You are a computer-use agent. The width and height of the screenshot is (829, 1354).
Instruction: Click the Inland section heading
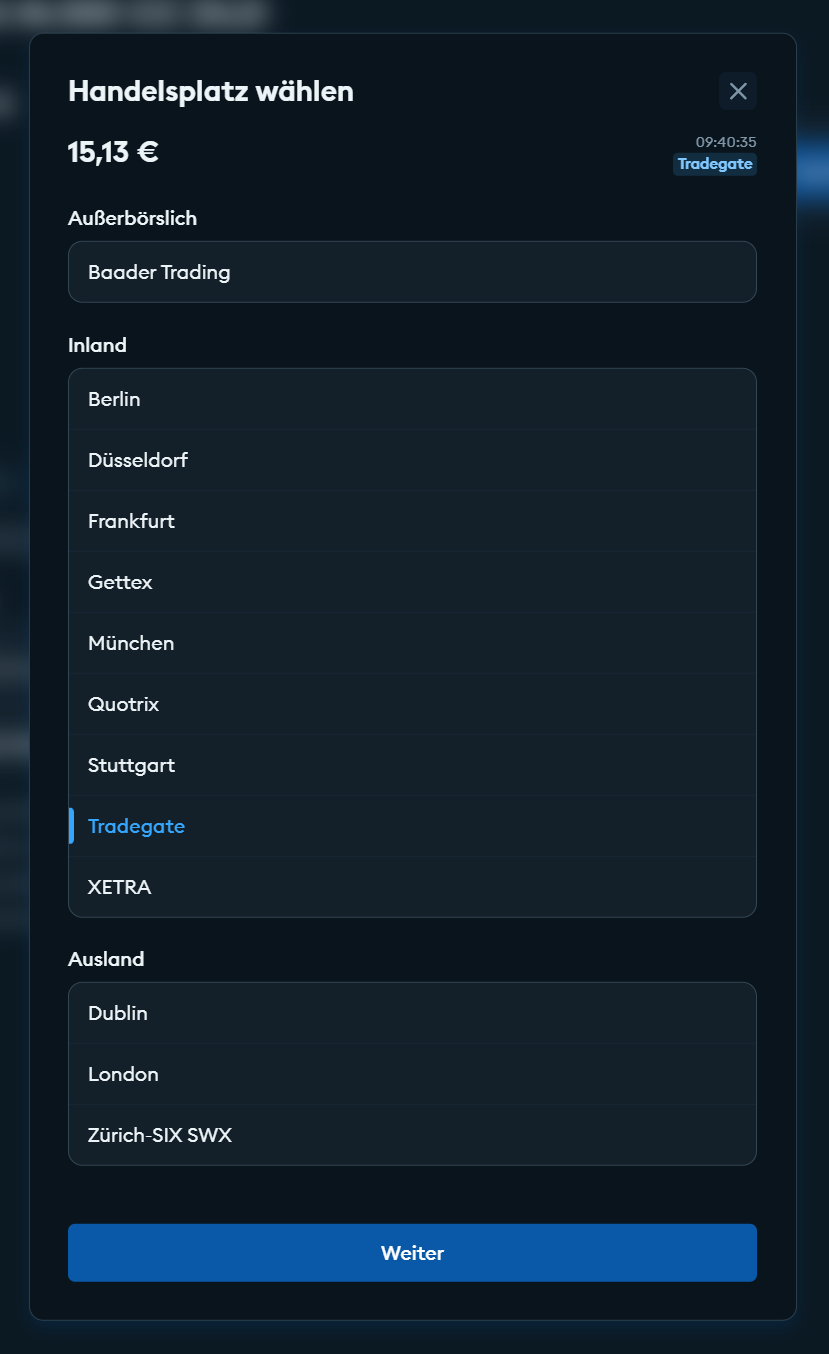click(97, 345)
